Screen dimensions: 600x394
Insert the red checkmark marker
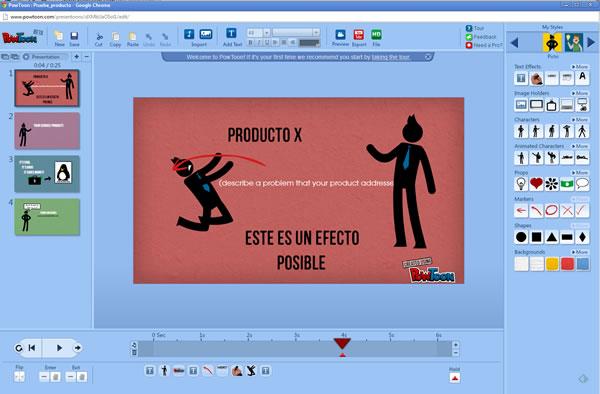[x=582, y=210]
